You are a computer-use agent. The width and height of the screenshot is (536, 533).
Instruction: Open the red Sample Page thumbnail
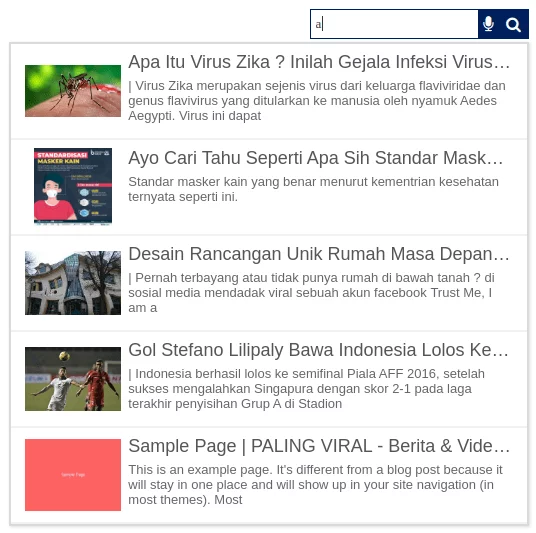click(x=73, y=475)
